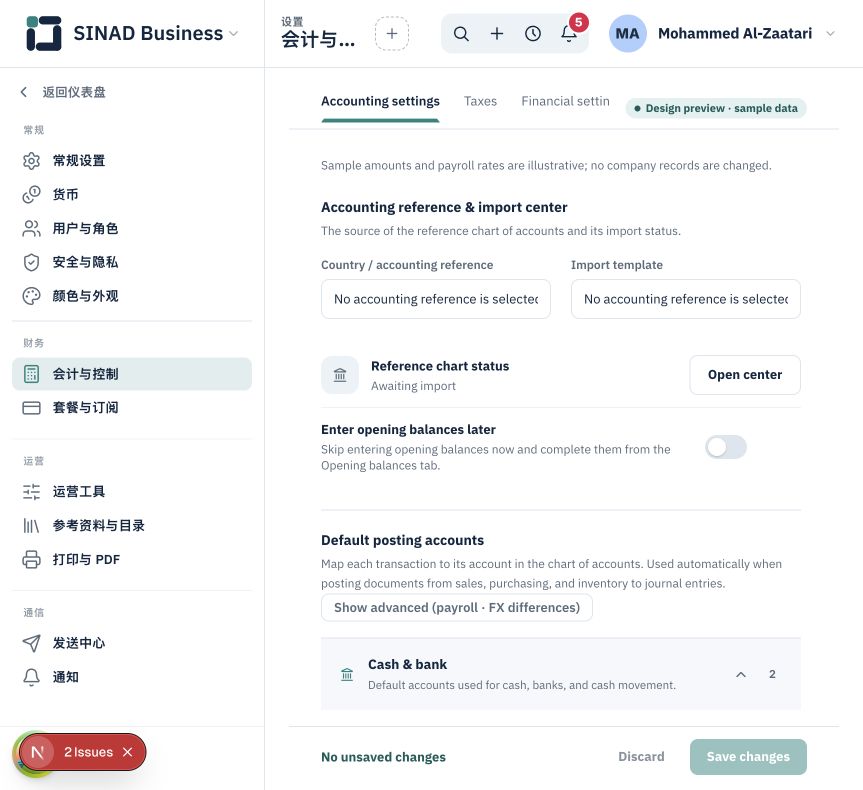Click the palette icon for 颜色与外观

coord(31,296)
